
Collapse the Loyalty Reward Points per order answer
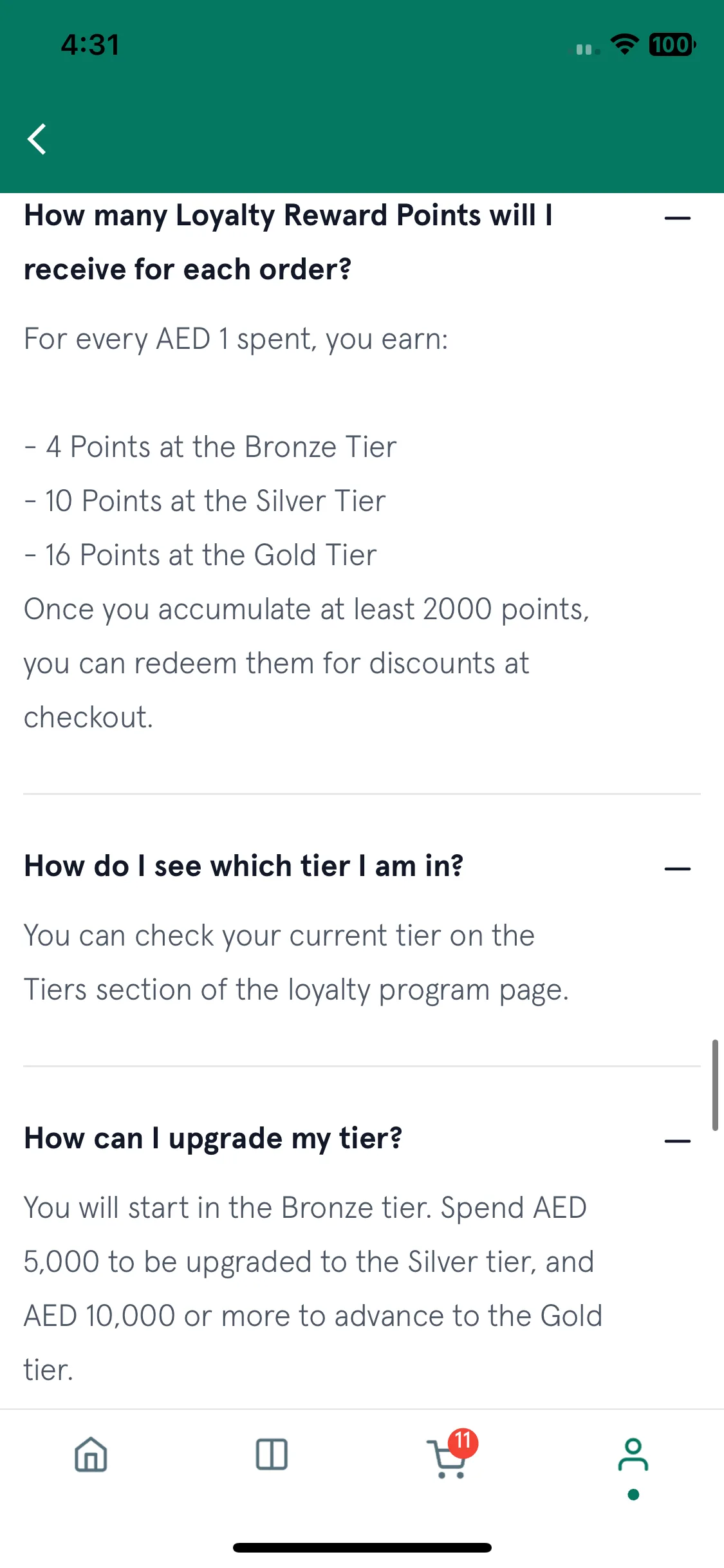pos(678,218)
